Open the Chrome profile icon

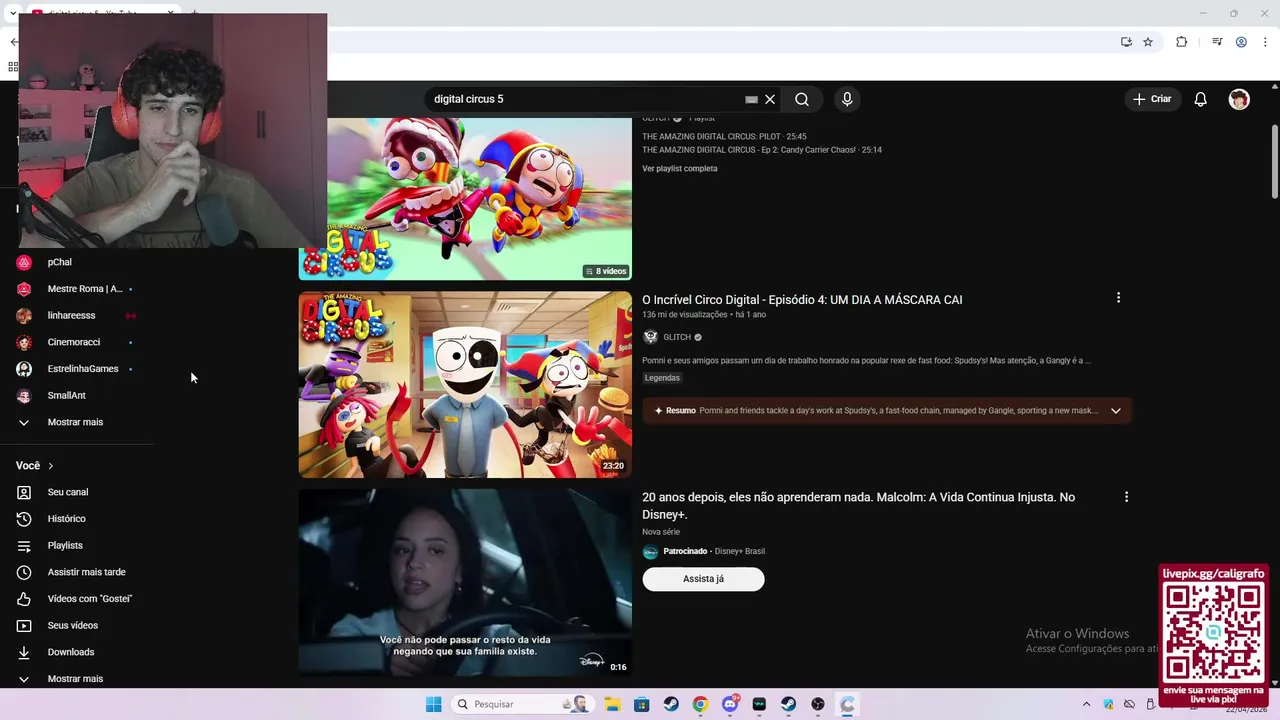1241,42
